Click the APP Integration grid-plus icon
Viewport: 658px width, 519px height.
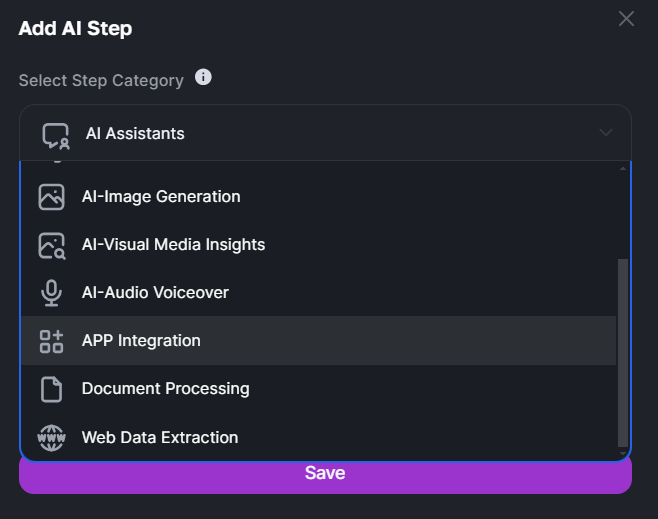52,341
